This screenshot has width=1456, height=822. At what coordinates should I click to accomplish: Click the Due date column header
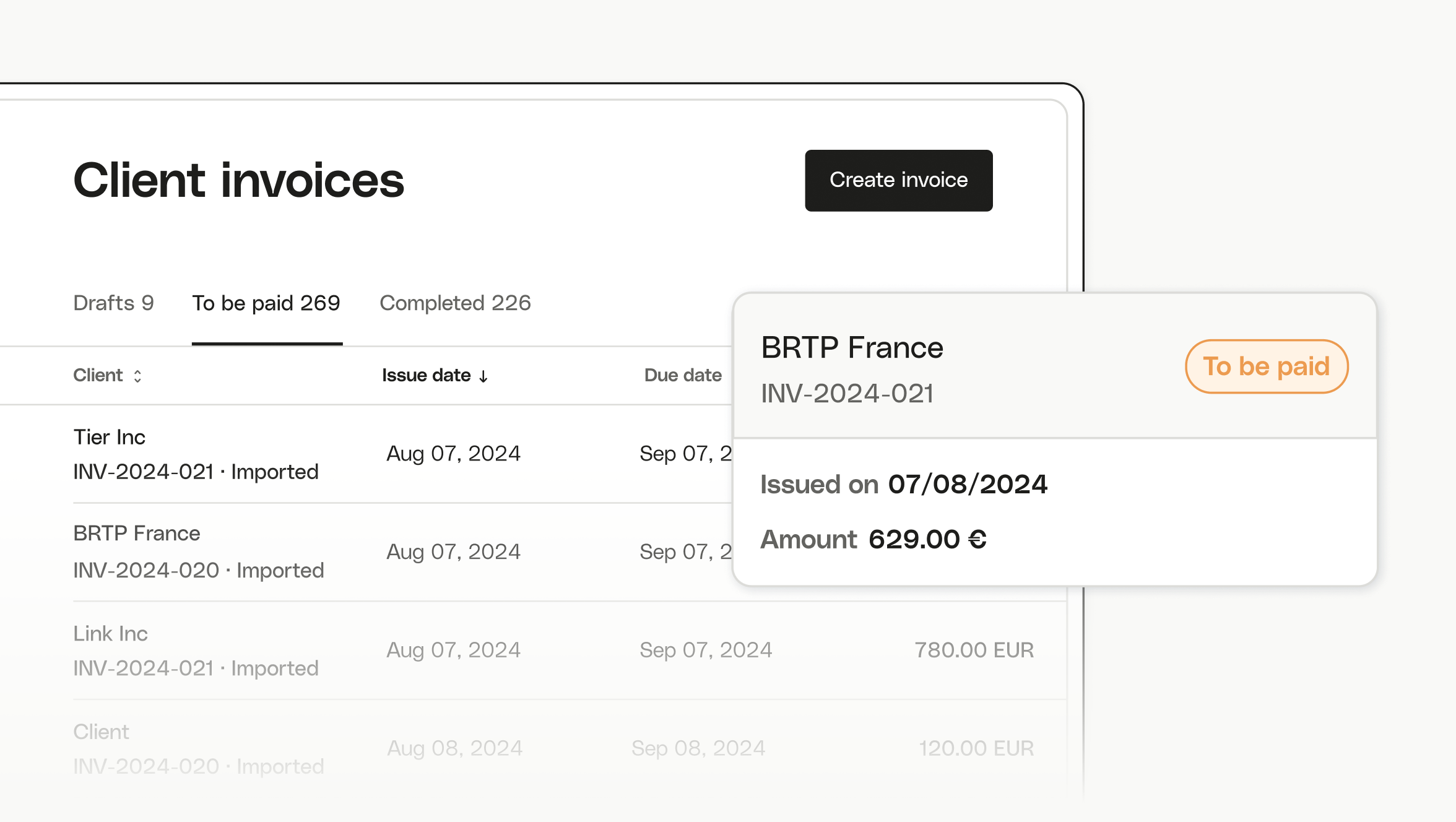click(x=683, y=375)
